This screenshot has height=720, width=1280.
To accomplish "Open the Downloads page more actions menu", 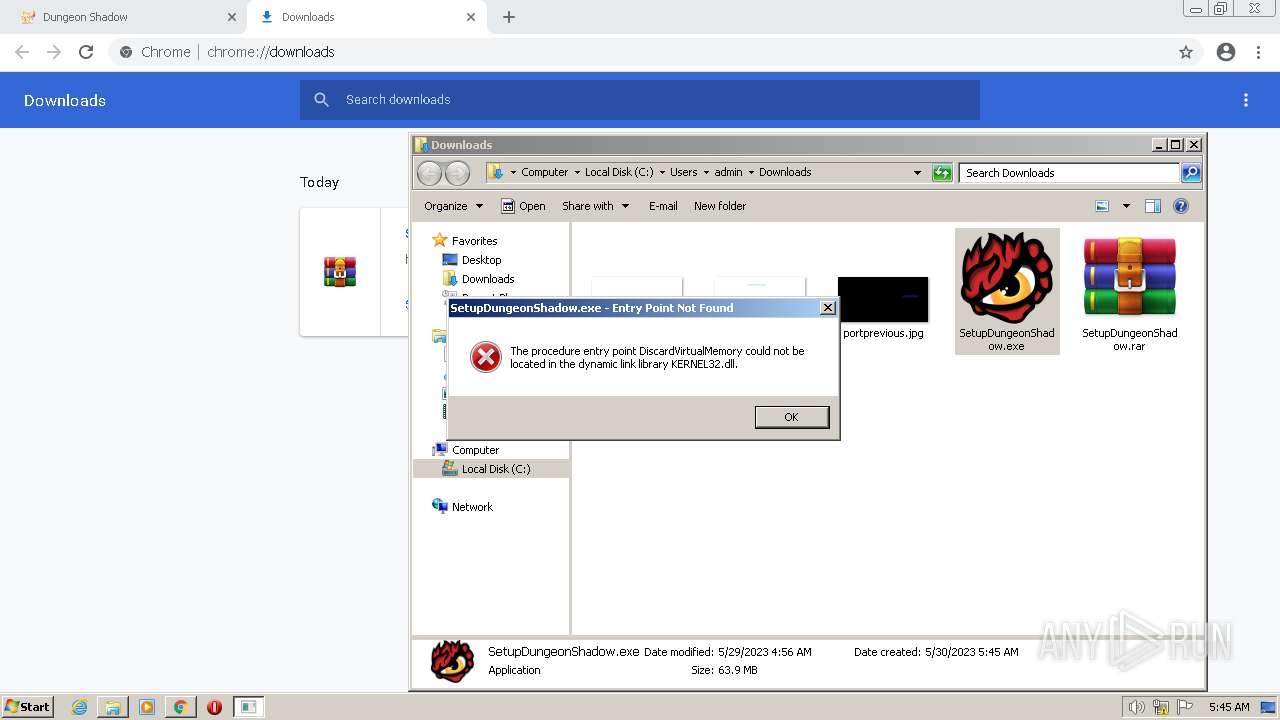I will point(1246,100).
